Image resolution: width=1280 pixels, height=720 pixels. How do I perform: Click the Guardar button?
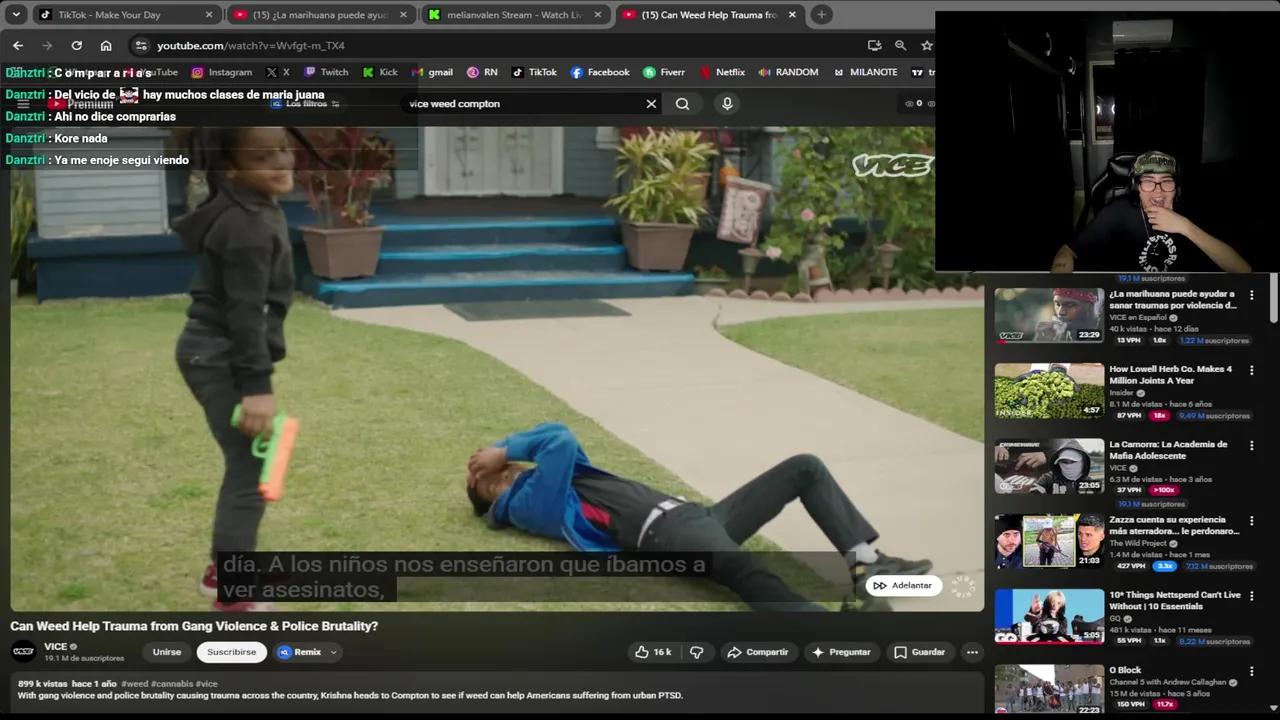click(918, 652)
